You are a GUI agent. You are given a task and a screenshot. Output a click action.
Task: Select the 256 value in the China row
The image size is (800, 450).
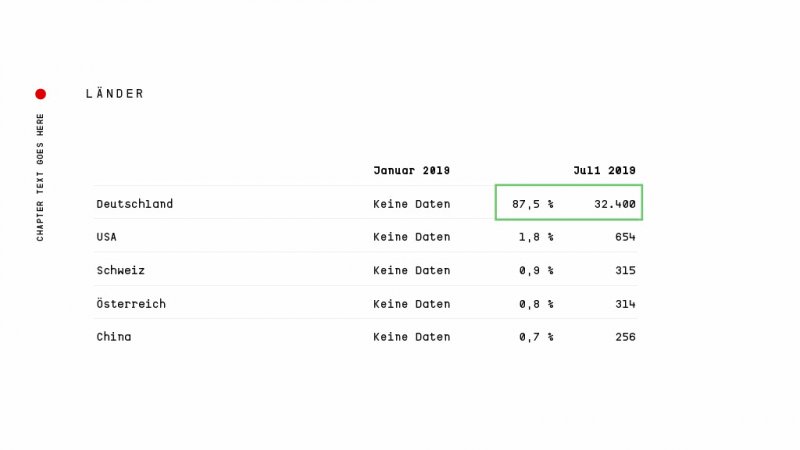625,337
